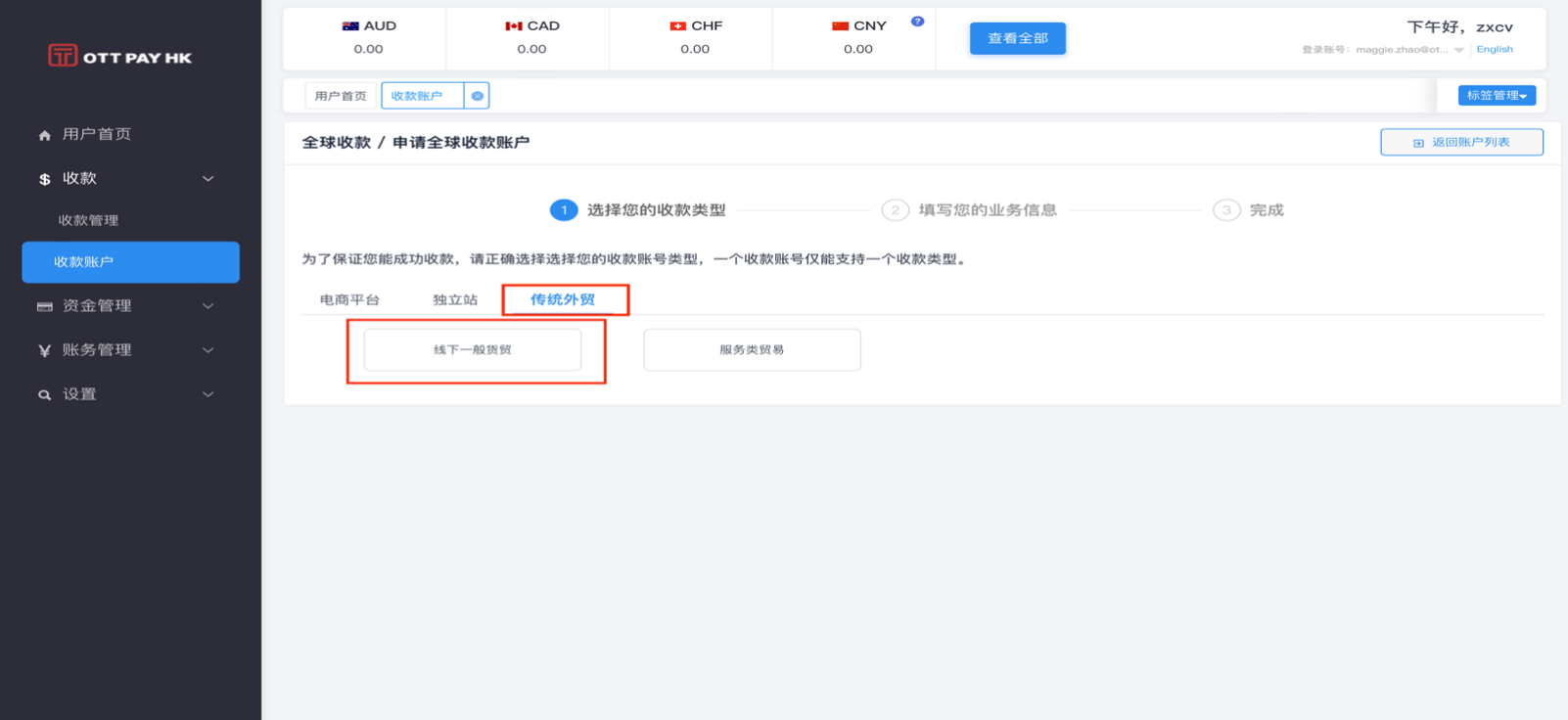The image size is (1568, 720).
Task: Select the 收款账户 page tab
Action: point(422,96)
